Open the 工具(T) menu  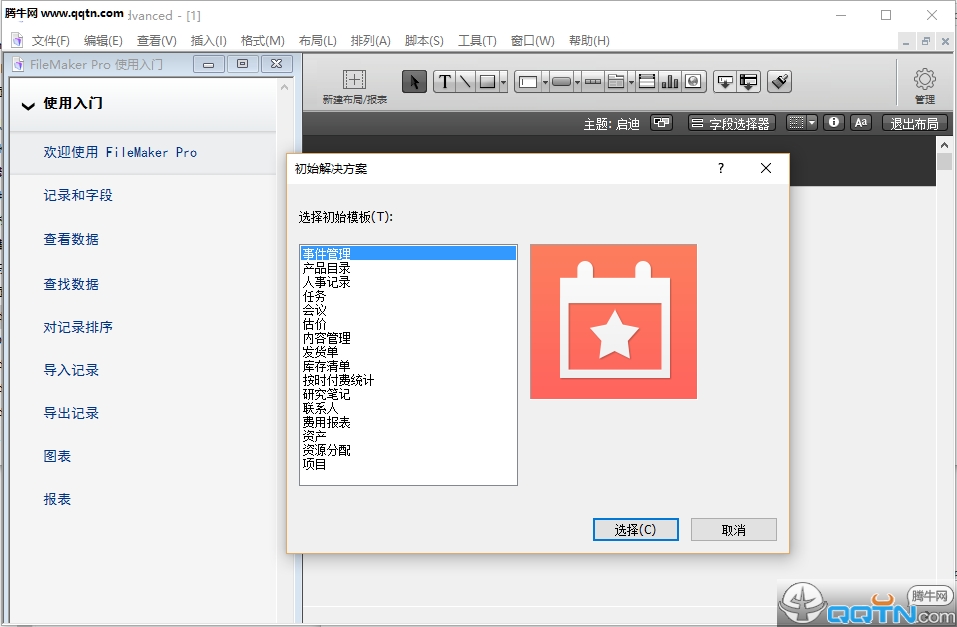click(x=477, y=40)
